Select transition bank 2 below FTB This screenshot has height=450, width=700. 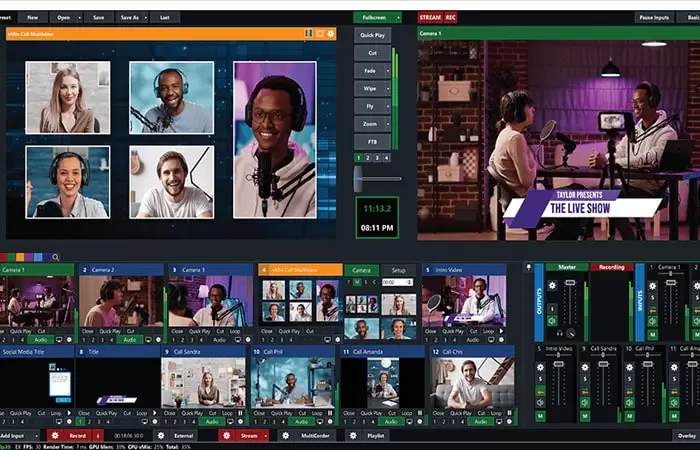pos(367,158)
